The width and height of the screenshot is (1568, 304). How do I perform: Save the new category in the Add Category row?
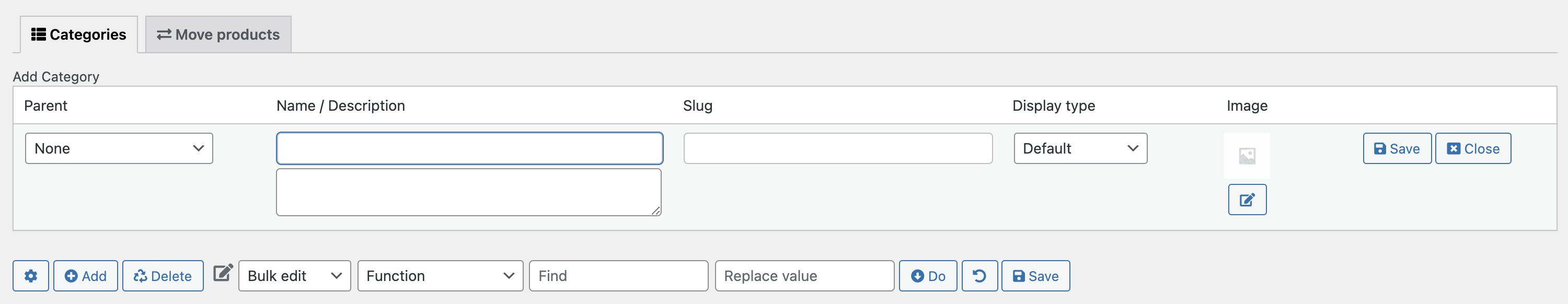[1397, 148]
